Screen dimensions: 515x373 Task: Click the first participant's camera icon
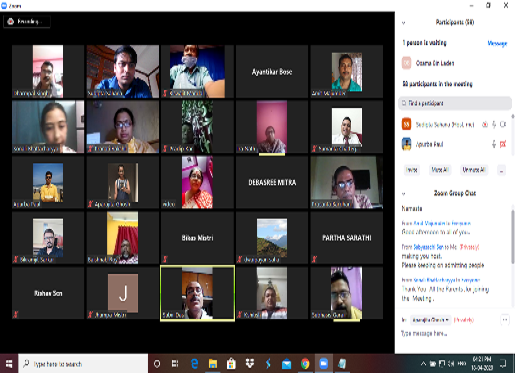tap(503, 125)
